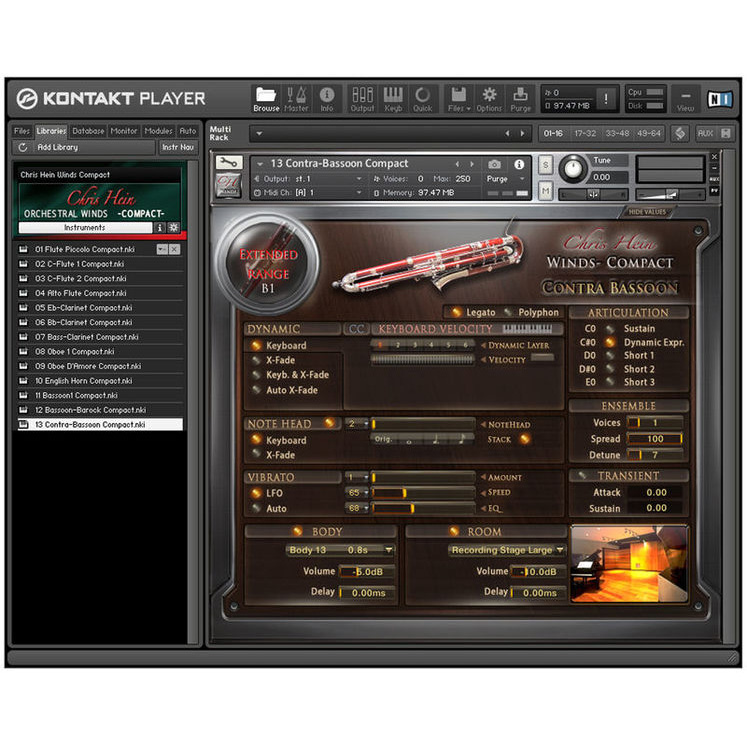Click the Instr Nav button
The image size is (747, 747).
point(178,147)
